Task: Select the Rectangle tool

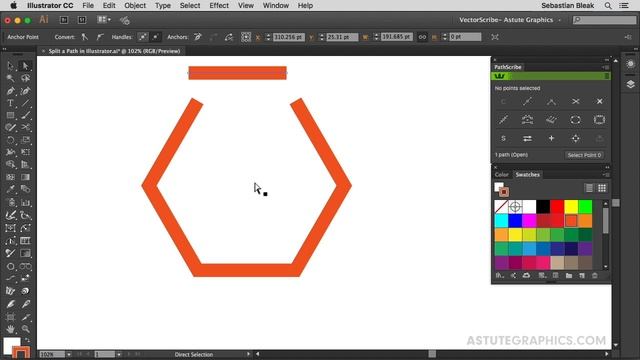Action: click(11, 116)
